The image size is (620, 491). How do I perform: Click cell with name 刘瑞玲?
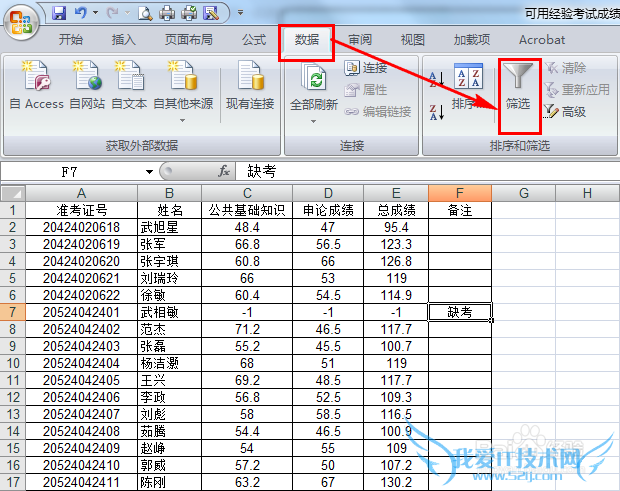point(170,278)
